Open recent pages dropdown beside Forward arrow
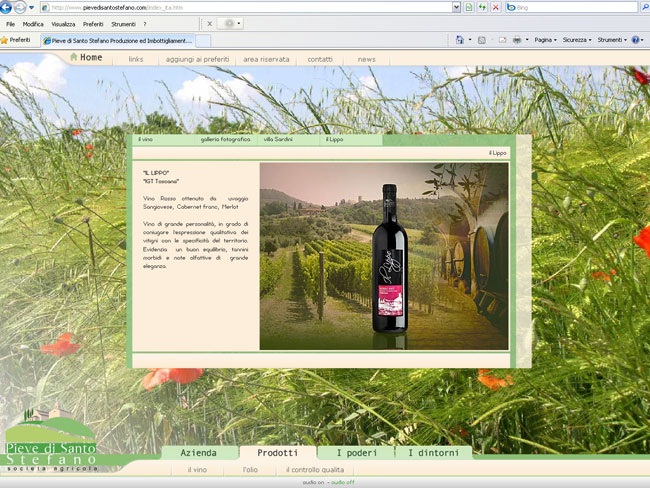 click(31, 7)
